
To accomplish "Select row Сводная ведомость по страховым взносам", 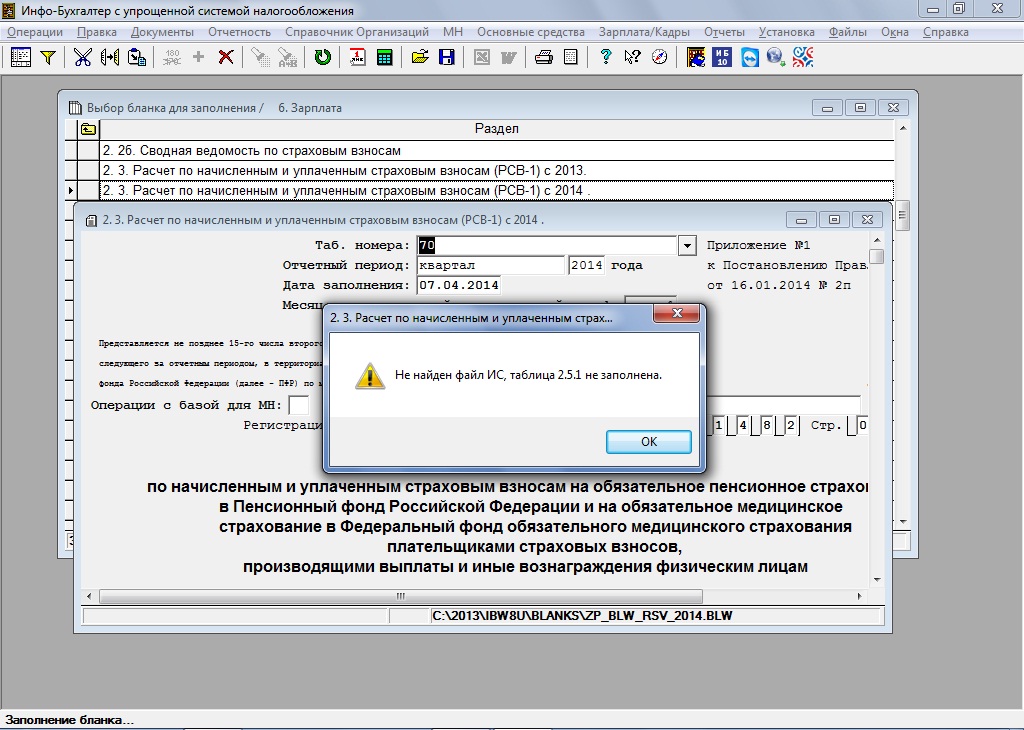I will point(496,151).
